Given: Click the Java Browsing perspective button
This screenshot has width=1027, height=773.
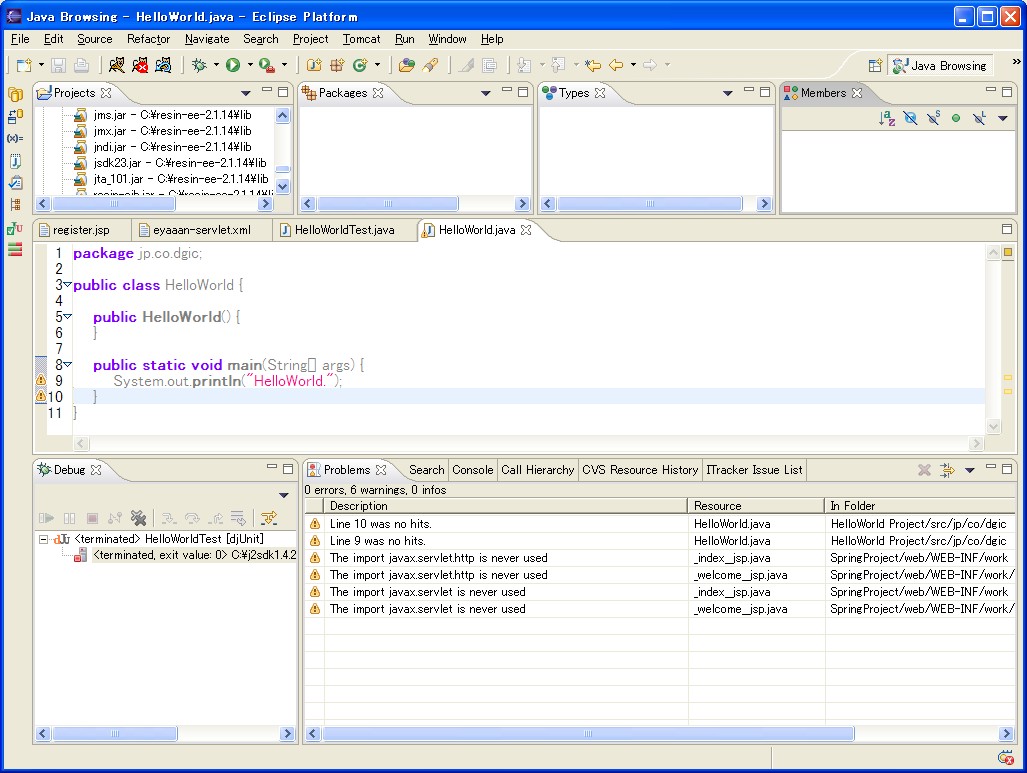Looking at the screenshot, I should coord(940,66).
